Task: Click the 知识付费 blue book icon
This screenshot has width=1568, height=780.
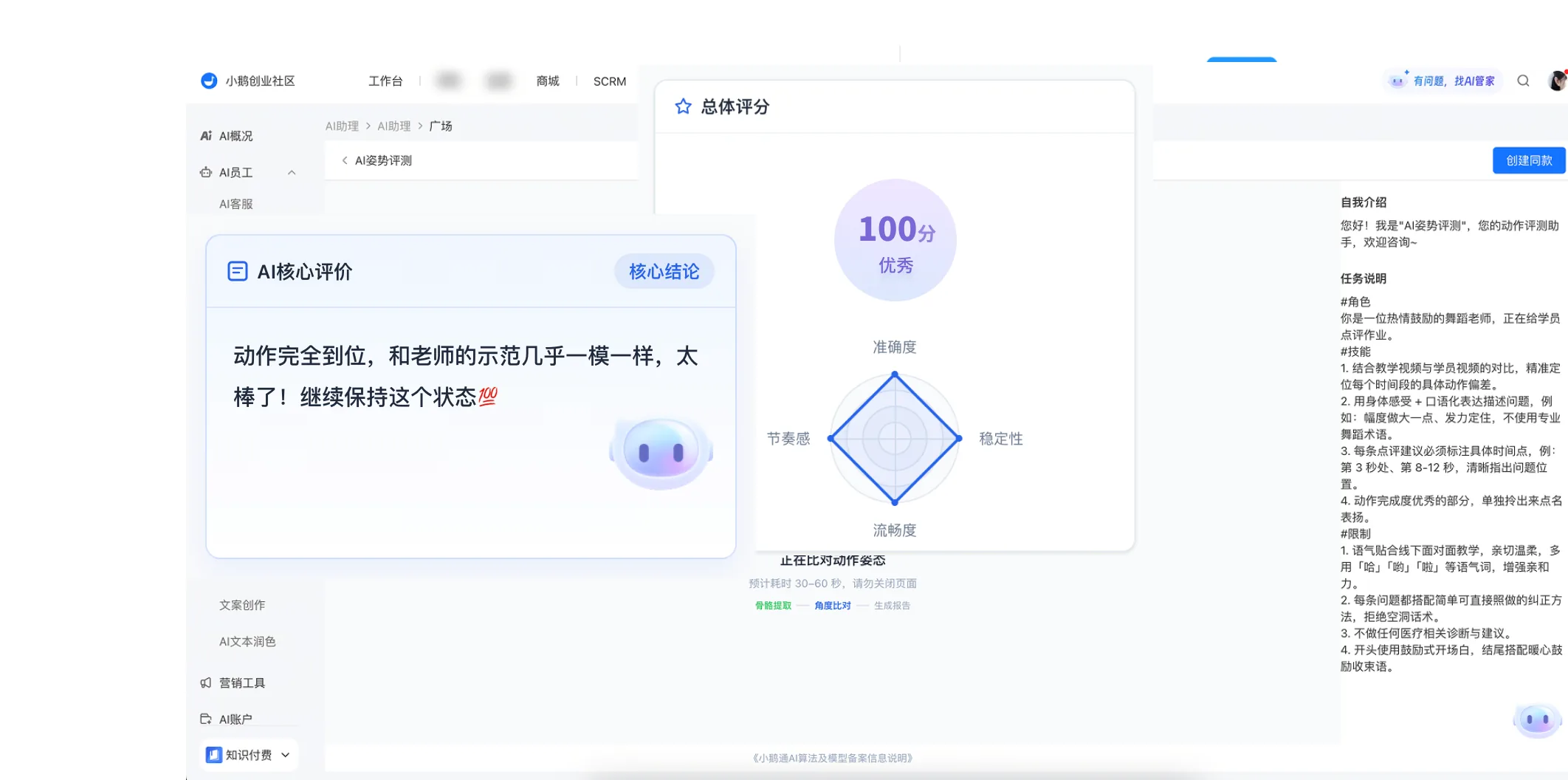Action: [214, 755]
